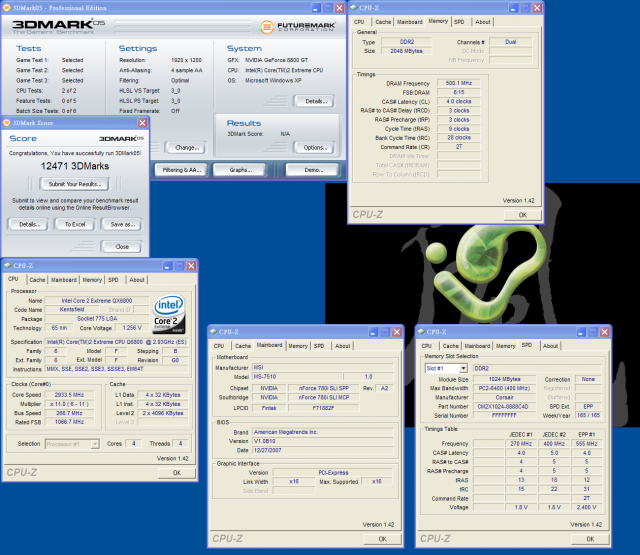Screen dimensions: 640x555
Task: Switch to Memory tab in CPU-Z Mainboard window
Action: [298, 346]
